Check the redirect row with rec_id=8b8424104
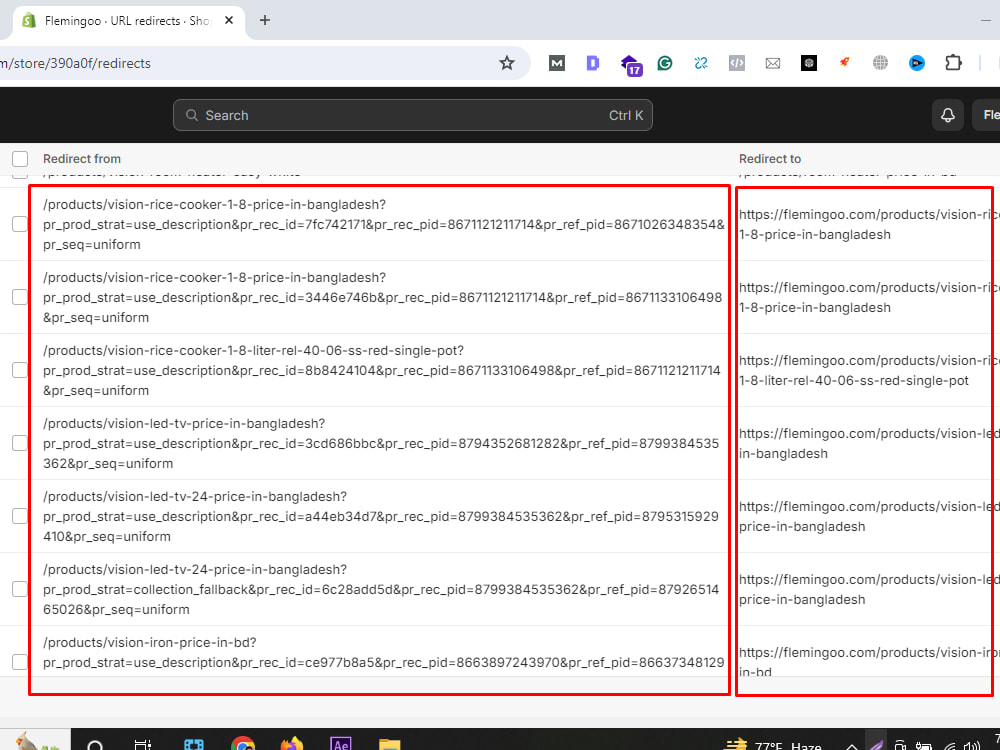1000x750 pixels. [20, 370]
